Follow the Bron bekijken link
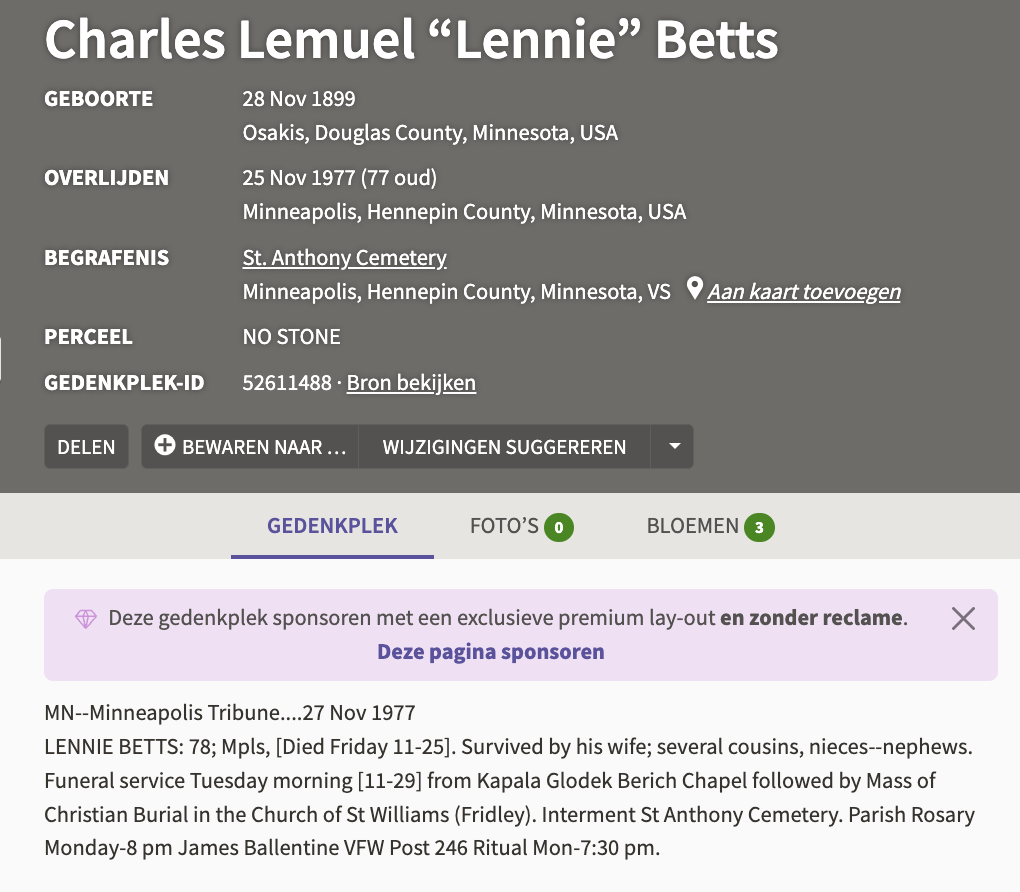Viewport: 1020px width, 892px height. point(411,383)
